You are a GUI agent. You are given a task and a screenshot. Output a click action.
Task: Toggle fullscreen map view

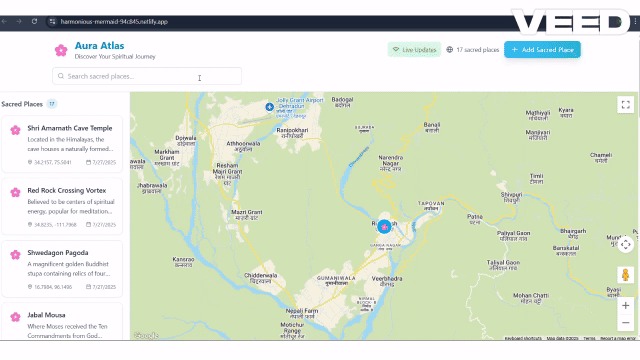click(625, 104)
